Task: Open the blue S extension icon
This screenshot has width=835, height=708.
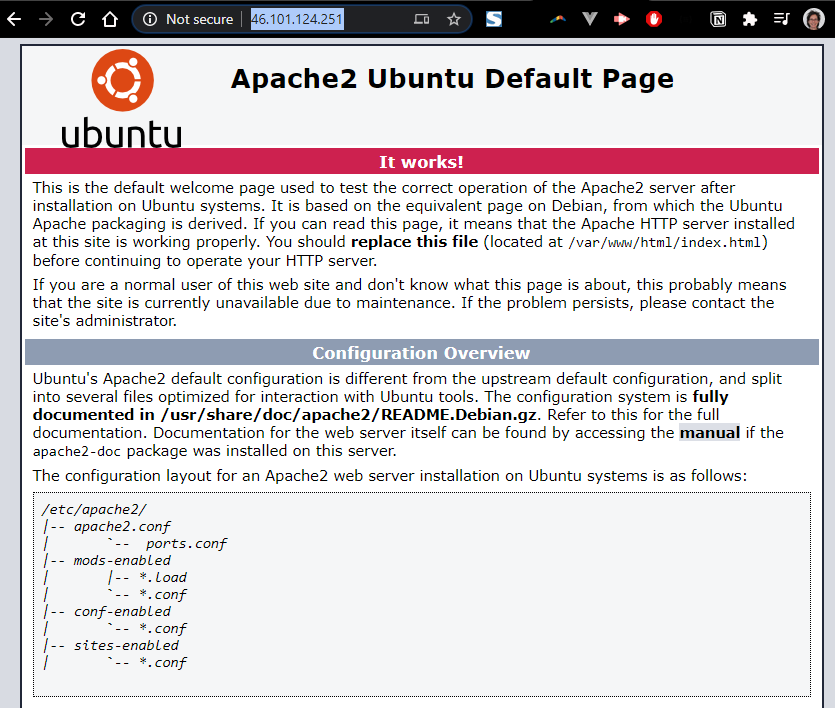Action: [x=494, y=20]
